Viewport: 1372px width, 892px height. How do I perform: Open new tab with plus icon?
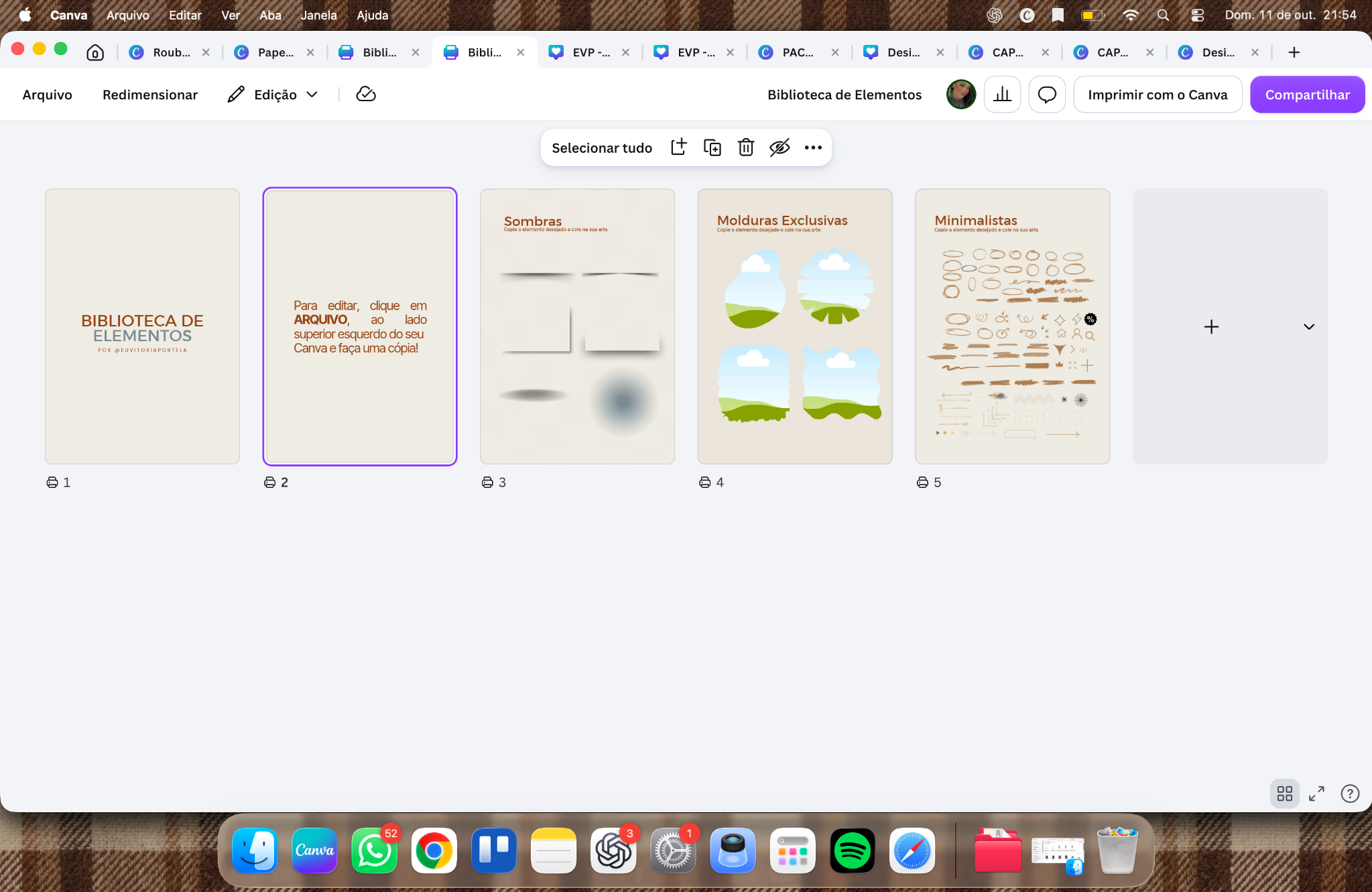coord(1294,52)
